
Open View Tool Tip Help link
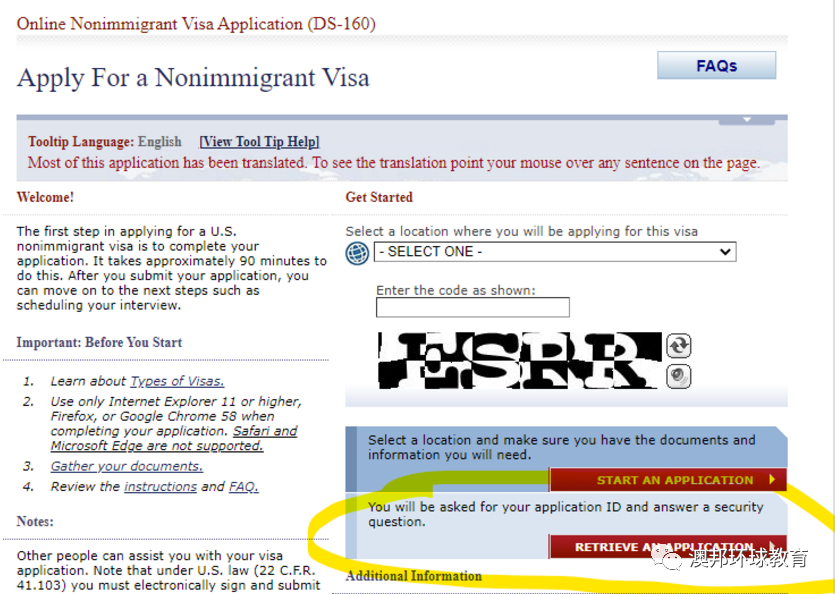point(259,142)
